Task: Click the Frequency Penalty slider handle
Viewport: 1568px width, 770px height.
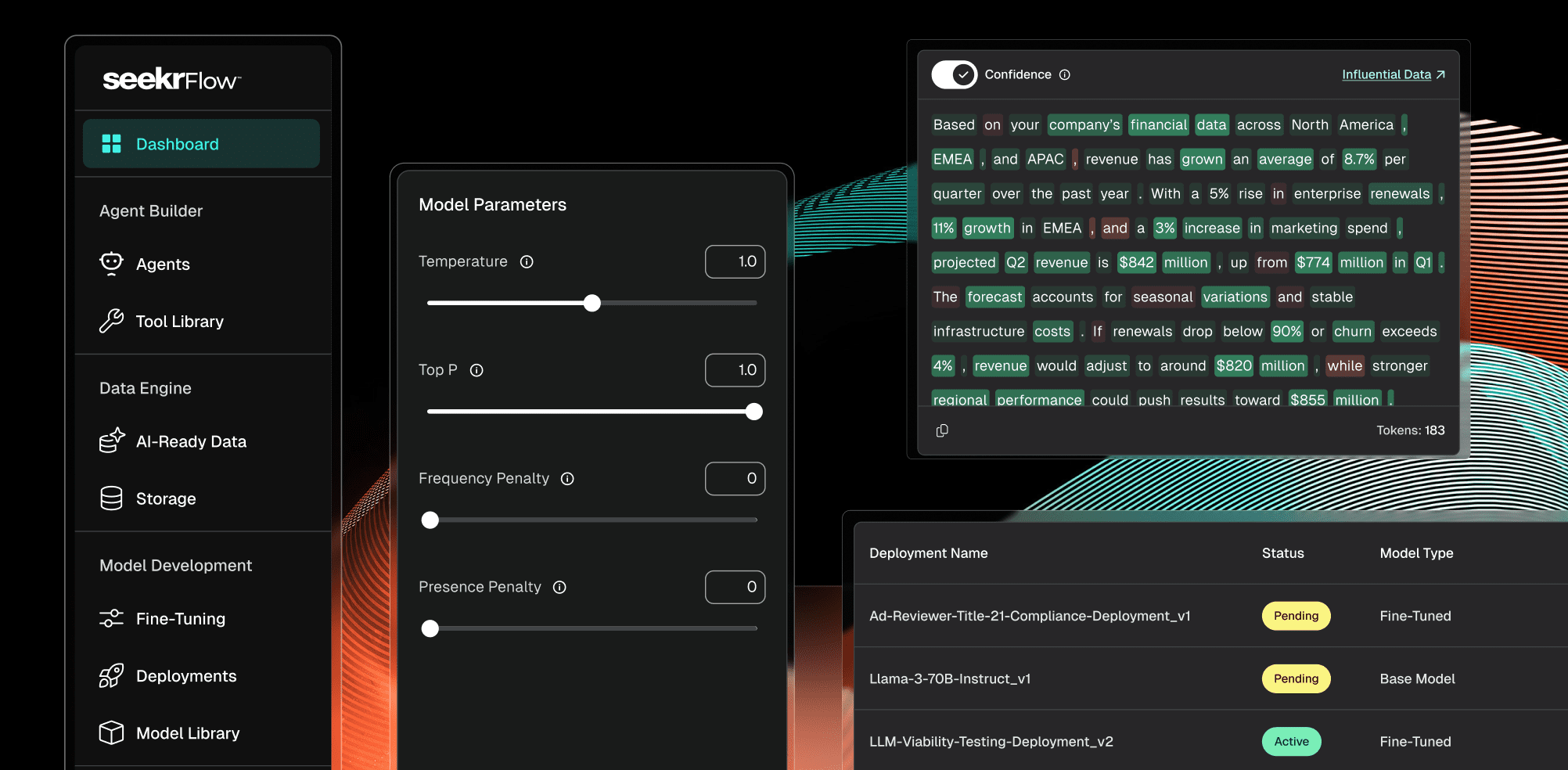Action: click(430, 520)
